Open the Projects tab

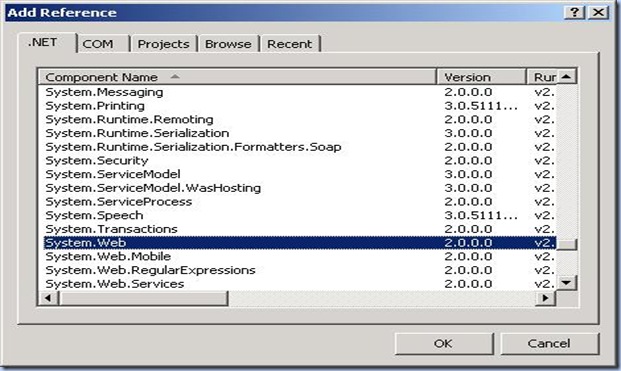(x=164, y=44)
